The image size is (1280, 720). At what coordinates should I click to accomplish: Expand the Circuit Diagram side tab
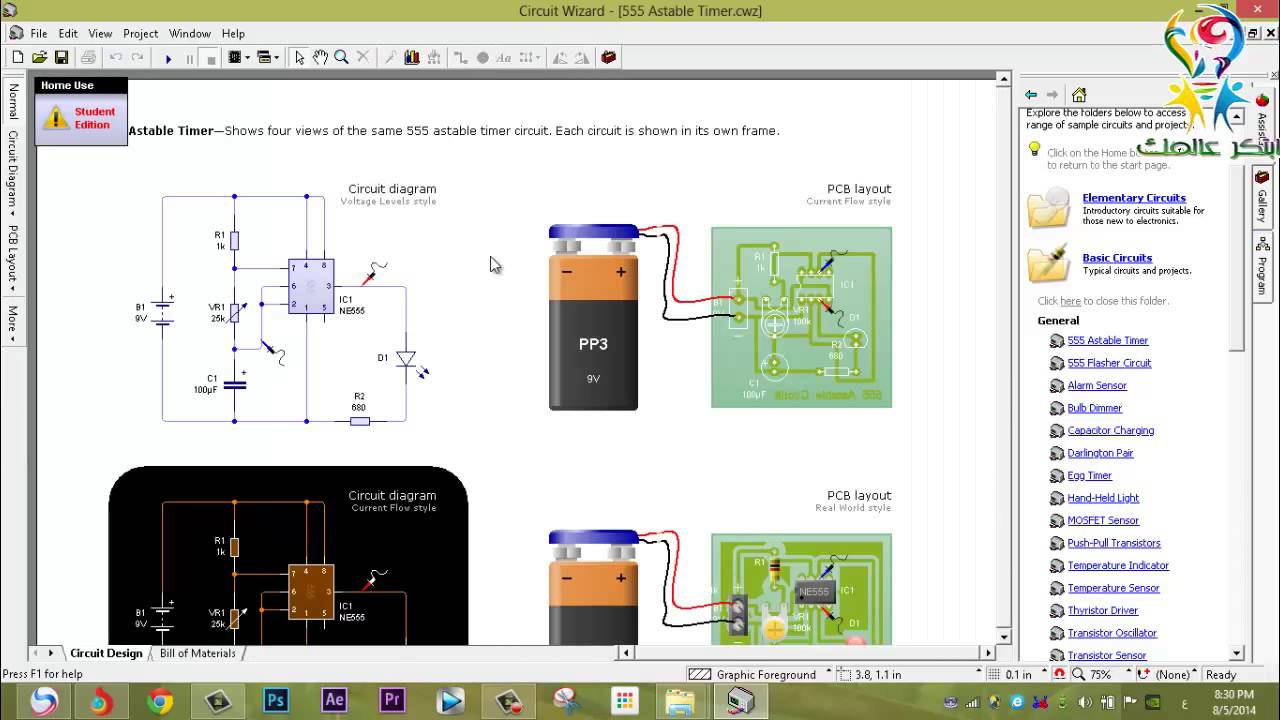coord(13,172)
